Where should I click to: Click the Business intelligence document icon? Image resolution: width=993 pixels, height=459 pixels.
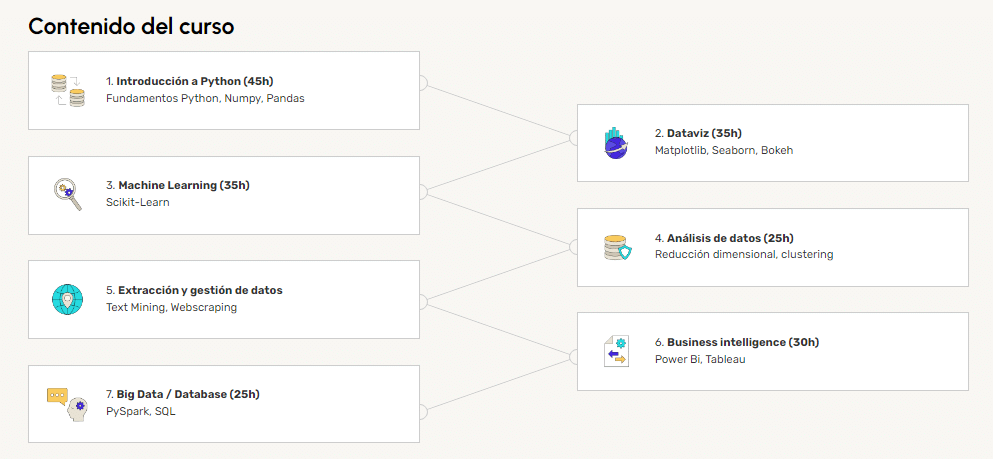click(x=616, y=351)
